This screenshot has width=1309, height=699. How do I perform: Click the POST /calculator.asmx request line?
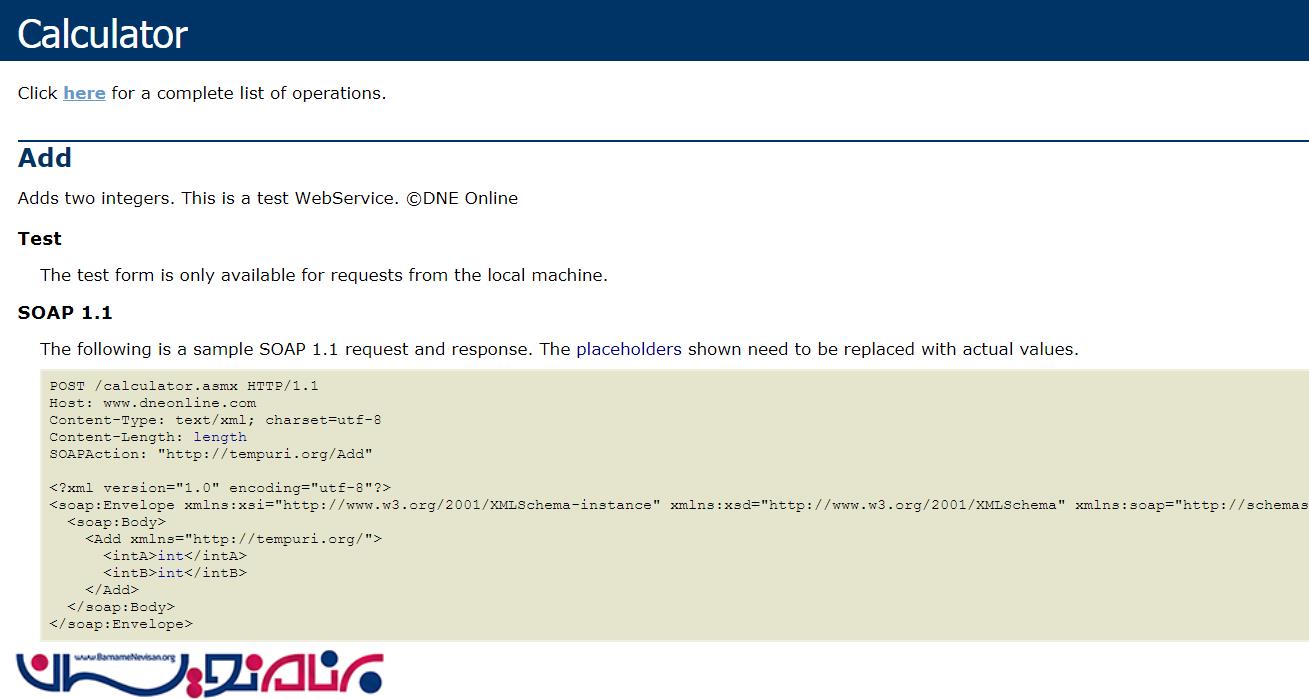(184, 385)
